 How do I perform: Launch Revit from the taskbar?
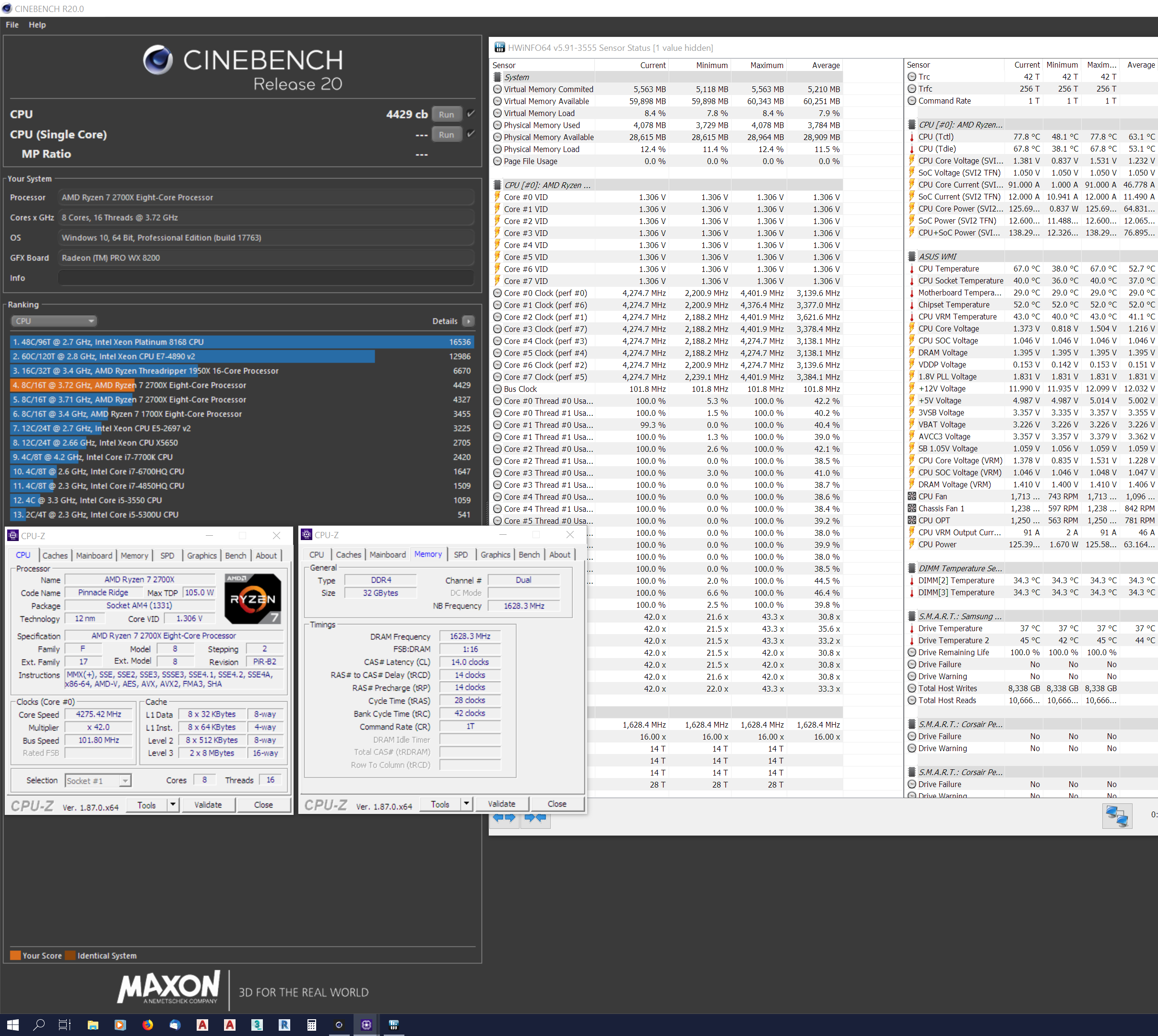[284, 1024]
